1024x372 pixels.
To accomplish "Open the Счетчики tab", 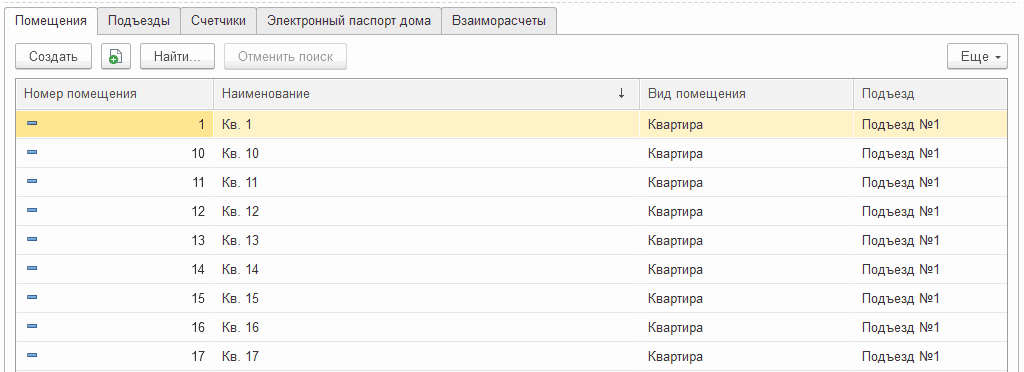I will (218, 21).
